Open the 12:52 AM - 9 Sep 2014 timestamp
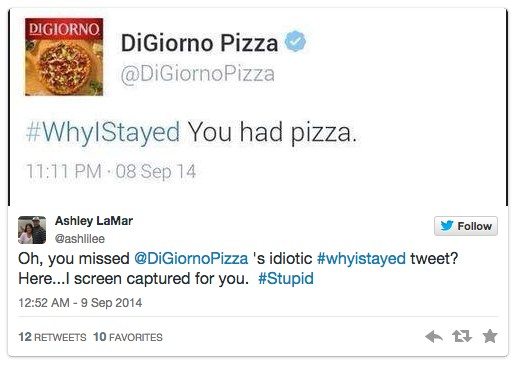 pos(80,303)
